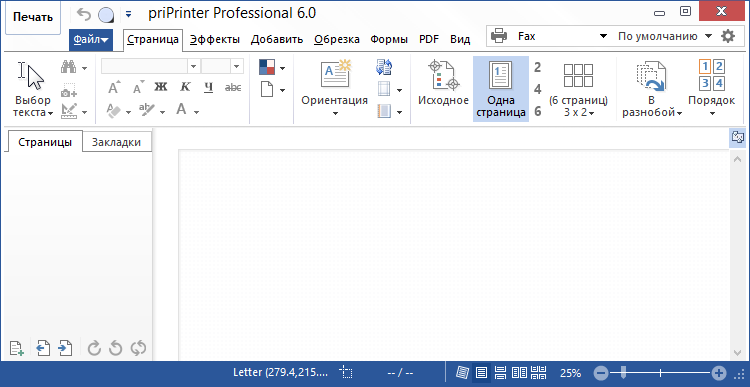
Task: Select 2 pages per sheet
Action: [x=538, y=67]
